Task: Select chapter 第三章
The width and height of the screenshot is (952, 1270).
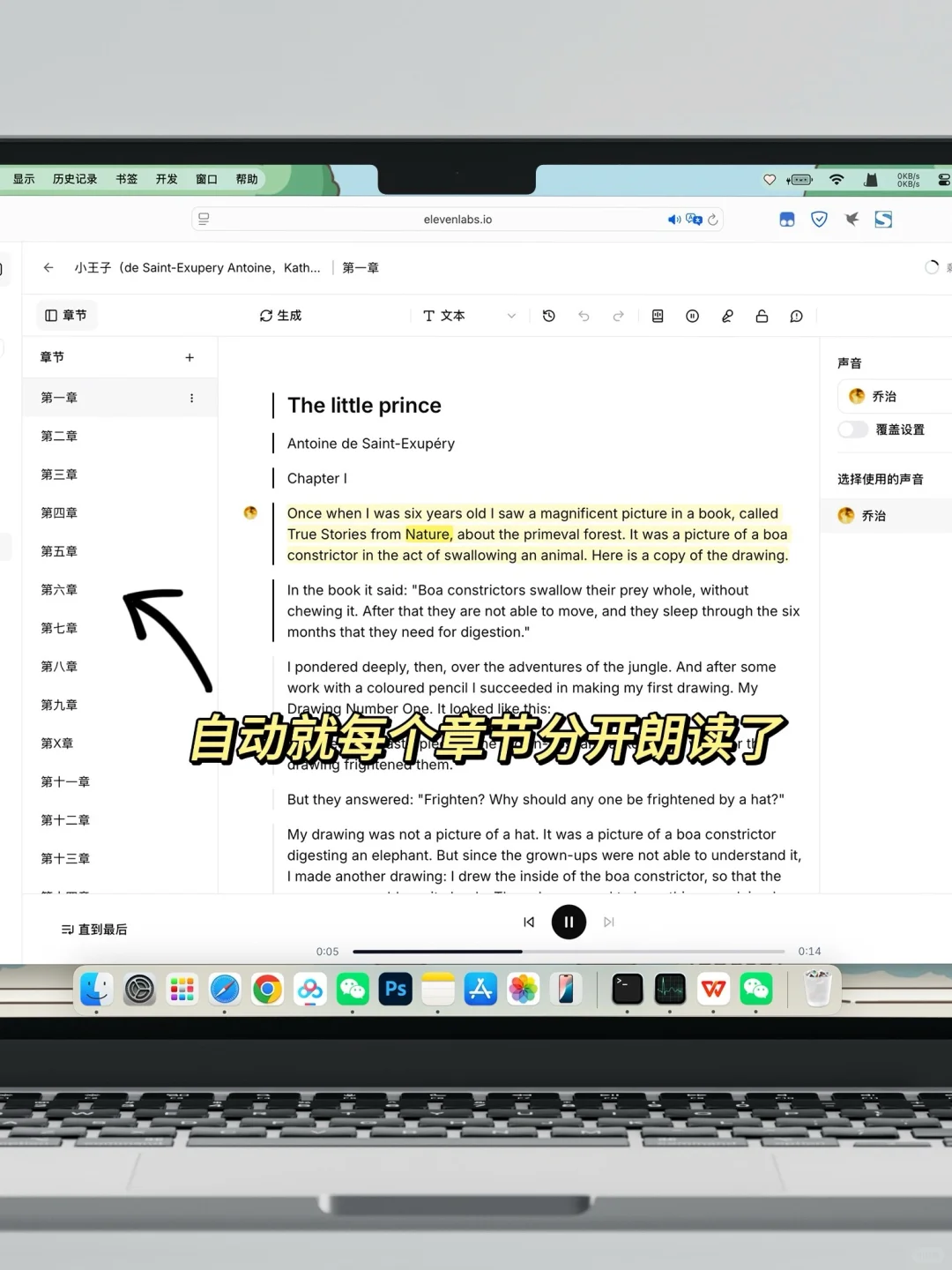Action: (120, 474)
